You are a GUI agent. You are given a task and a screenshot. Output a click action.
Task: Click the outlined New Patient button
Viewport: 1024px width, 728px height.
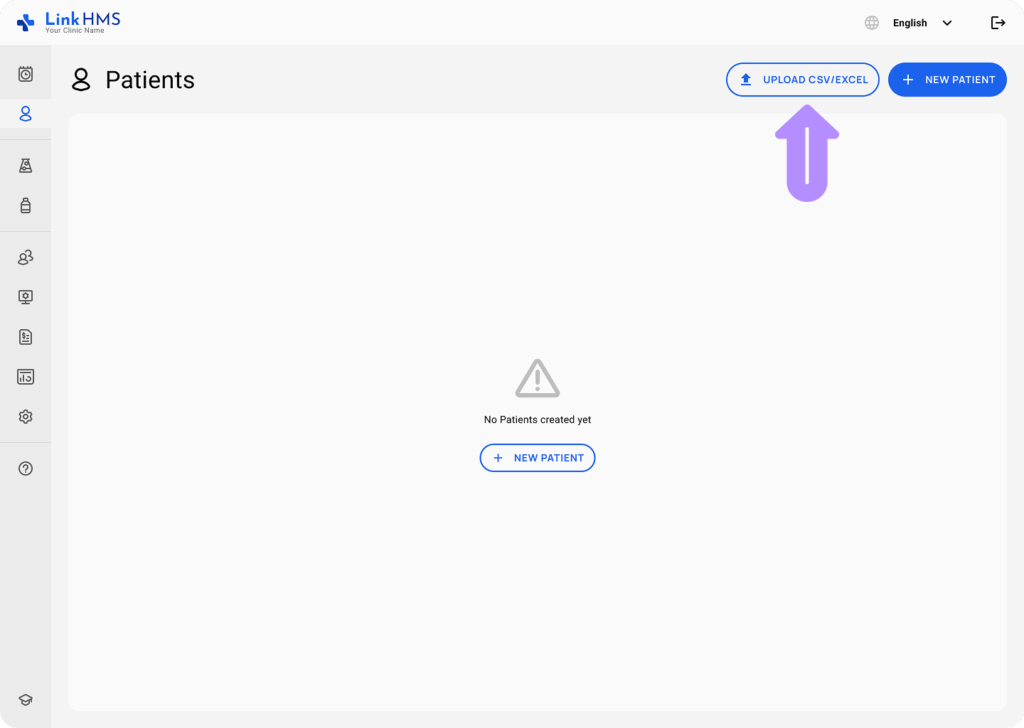[x=537, y=458]
